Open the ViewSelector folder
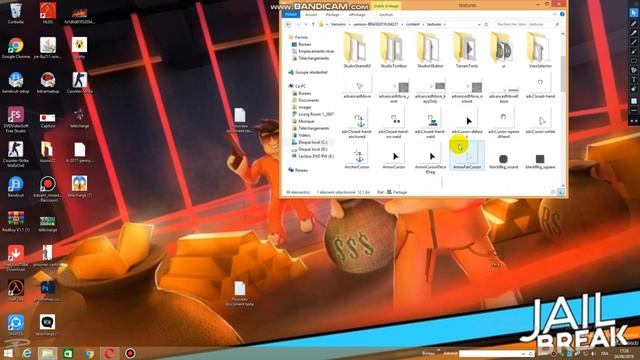640x360 pixels. (x=540, y=51)
